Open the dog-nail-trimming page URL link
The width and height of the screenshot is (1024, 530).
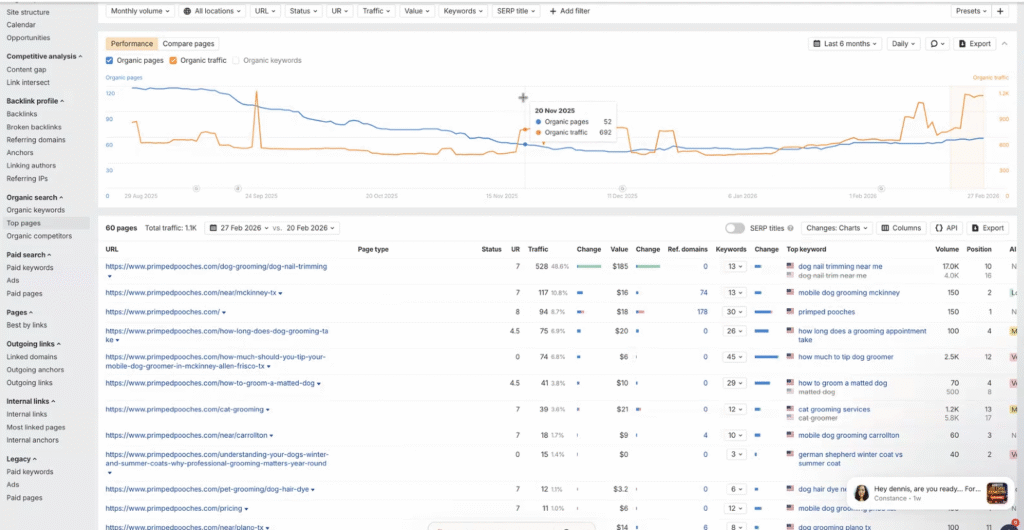tap(216, 266)
